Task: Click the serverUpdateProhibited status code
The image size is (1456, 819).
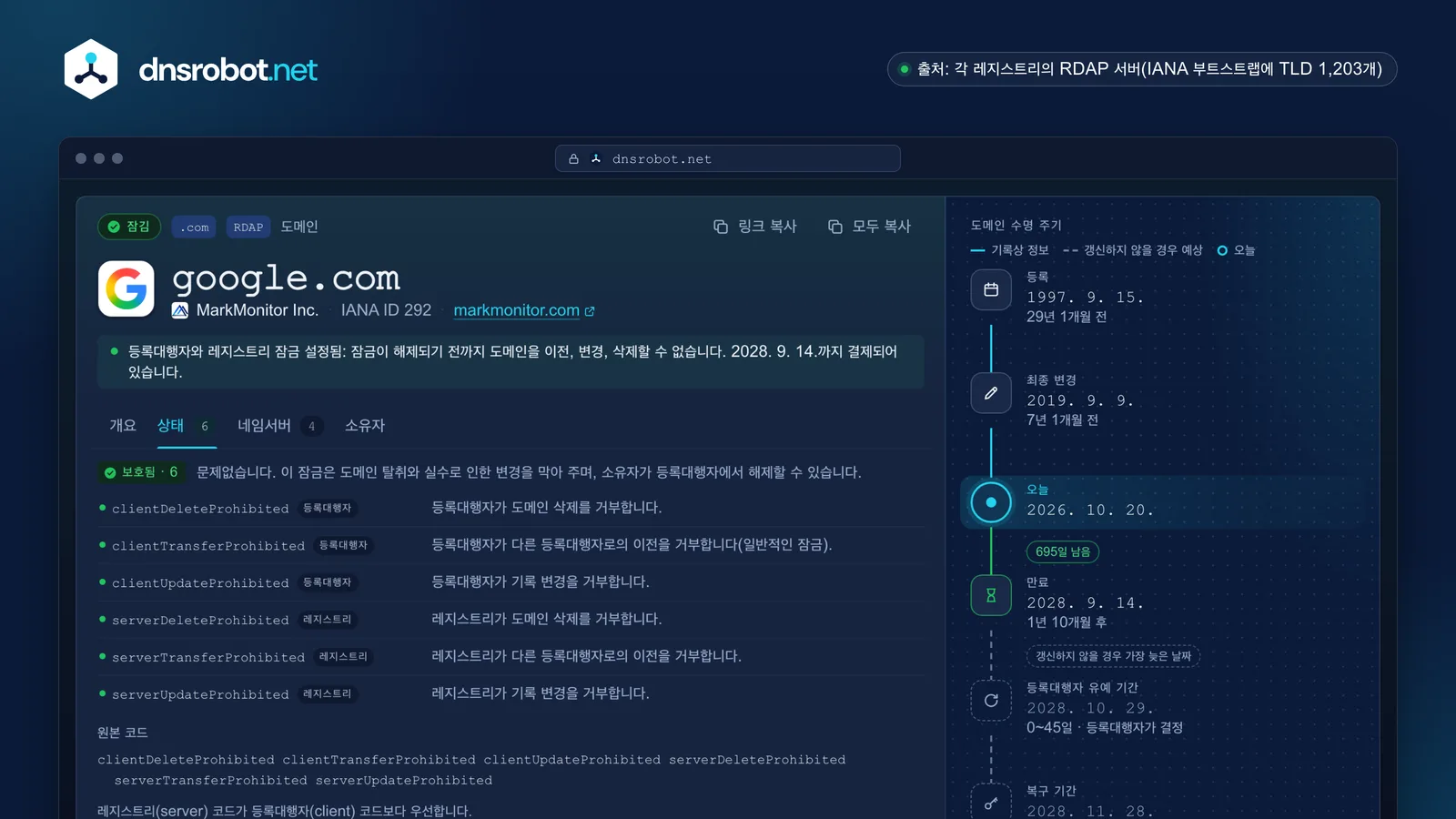Action: click(200, 695)
